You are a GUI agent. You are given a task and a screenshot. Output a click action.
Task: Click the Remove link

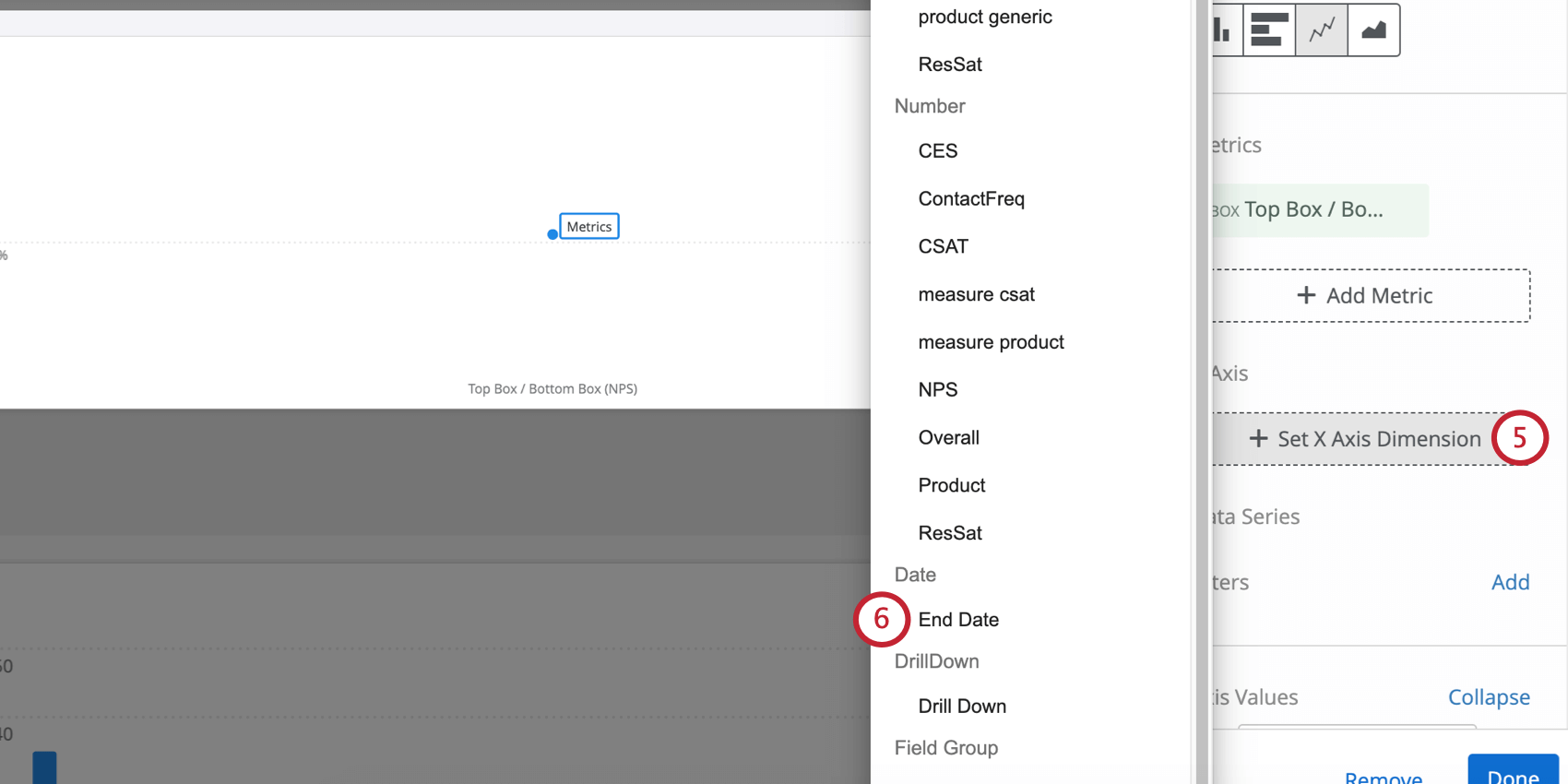click(1384, 777)
